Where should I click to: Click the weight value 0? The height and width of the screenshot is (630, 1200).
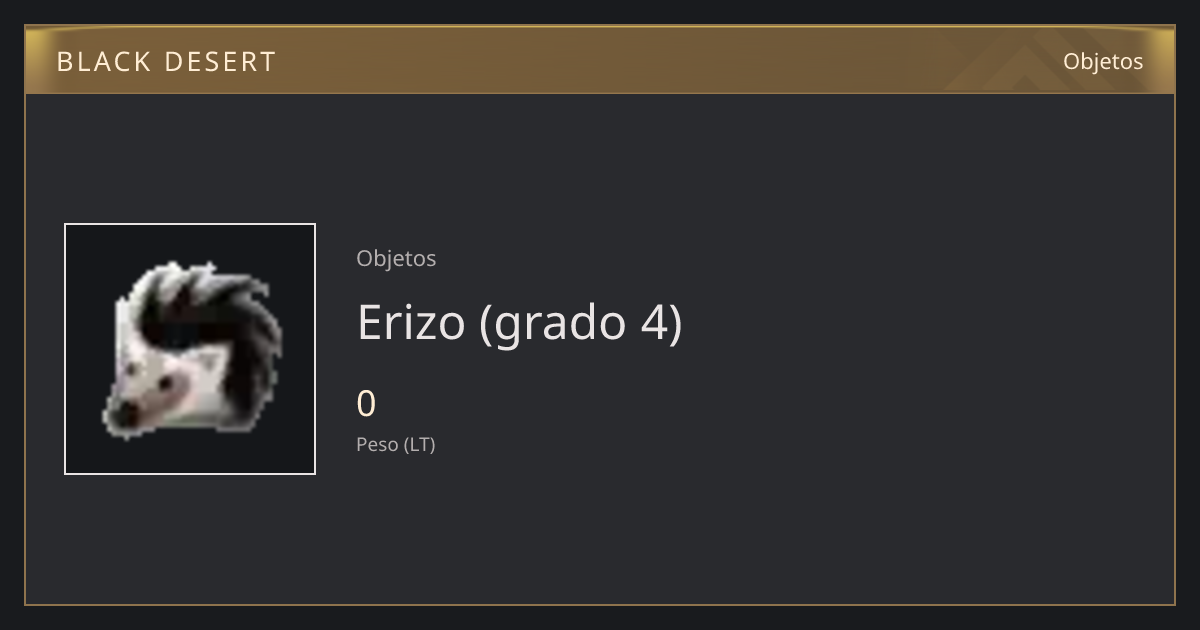[x=366, y=404]
